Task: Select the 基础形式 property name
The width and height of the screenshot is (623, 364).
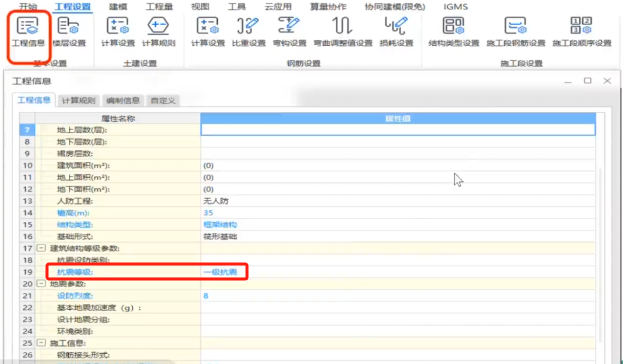Action: point(75,236)
